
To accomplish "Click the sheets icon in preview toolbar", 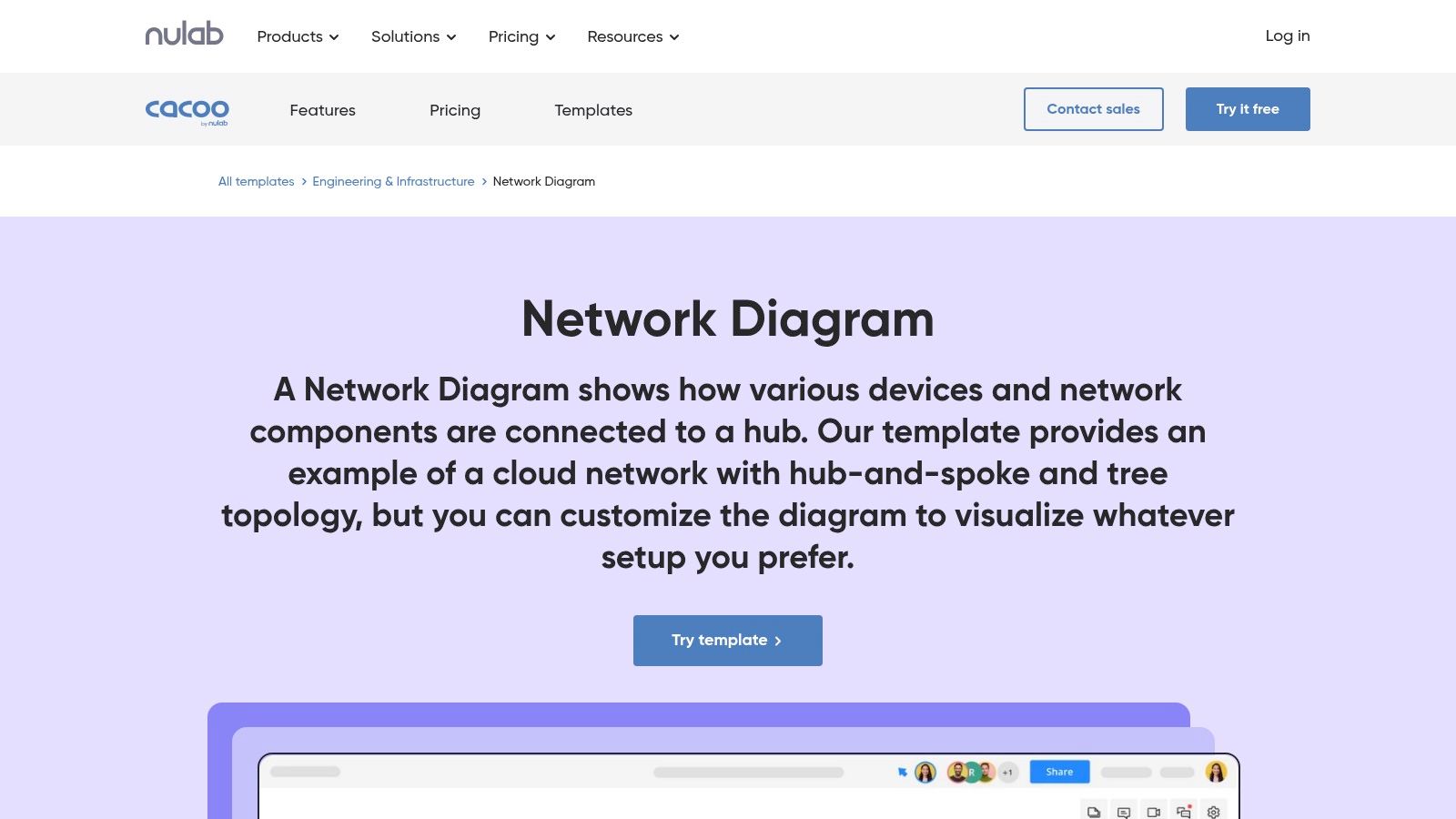I will [x=1094, y=812].
